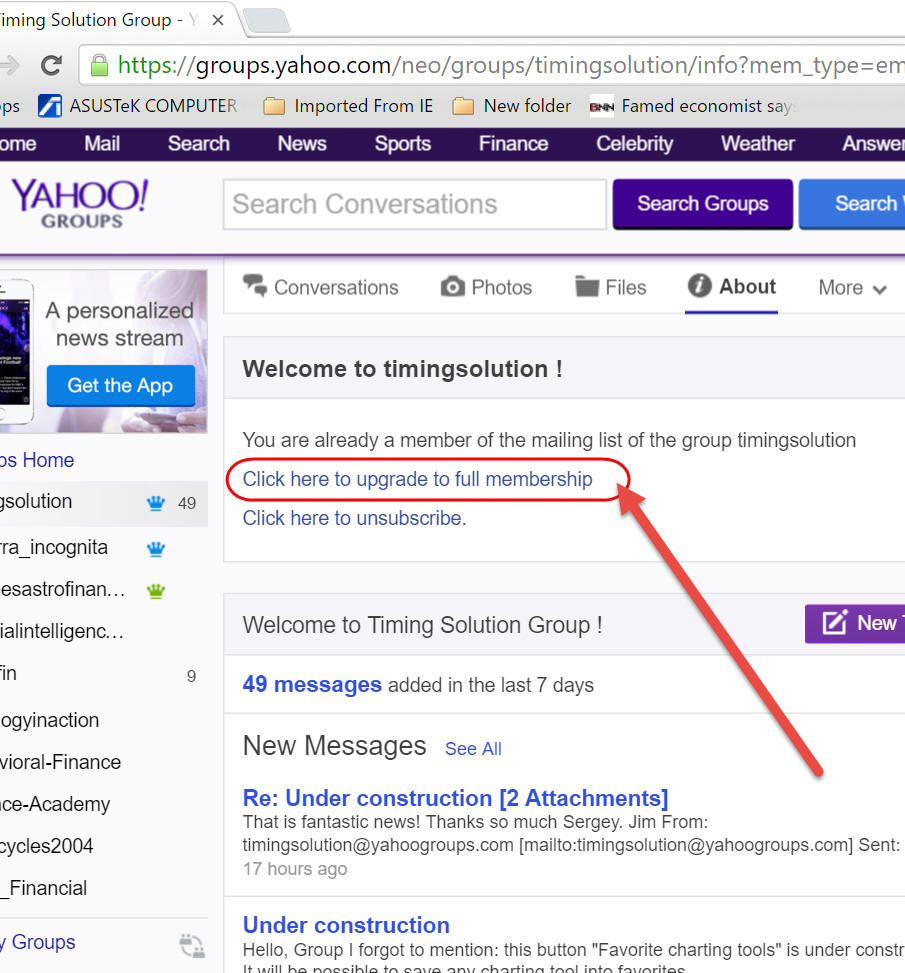
Task: Open the New folder bookmarks folder
Action: tap(512, 106)
